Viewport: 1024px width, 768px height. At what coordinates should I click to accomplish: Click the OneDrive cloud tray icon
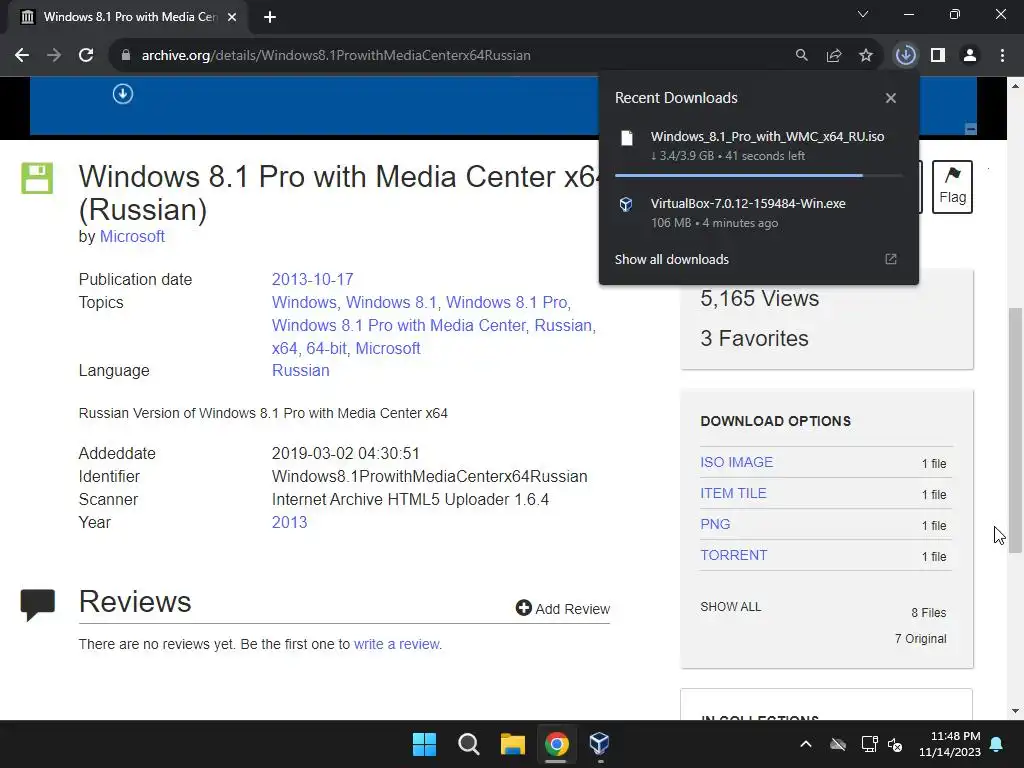coord(838,744)
